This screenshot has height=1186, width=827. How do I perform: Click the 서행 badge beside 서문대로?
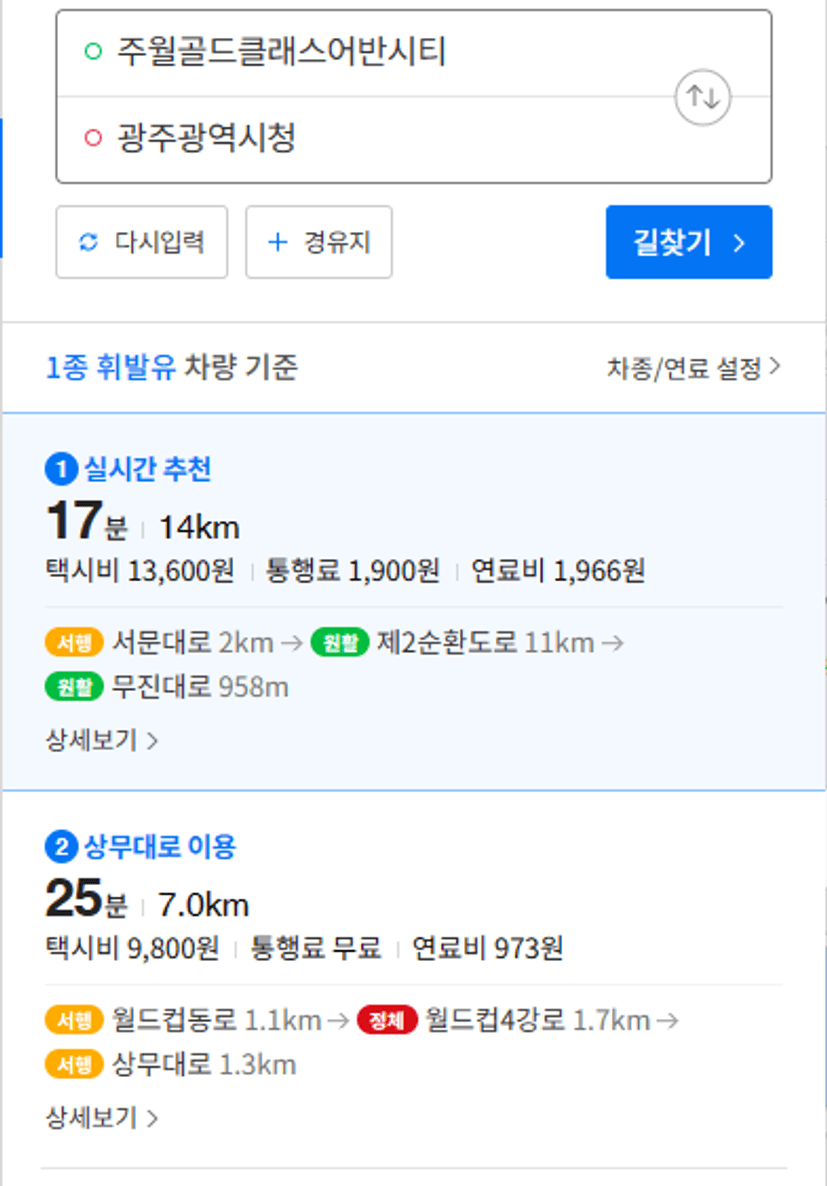74,643
